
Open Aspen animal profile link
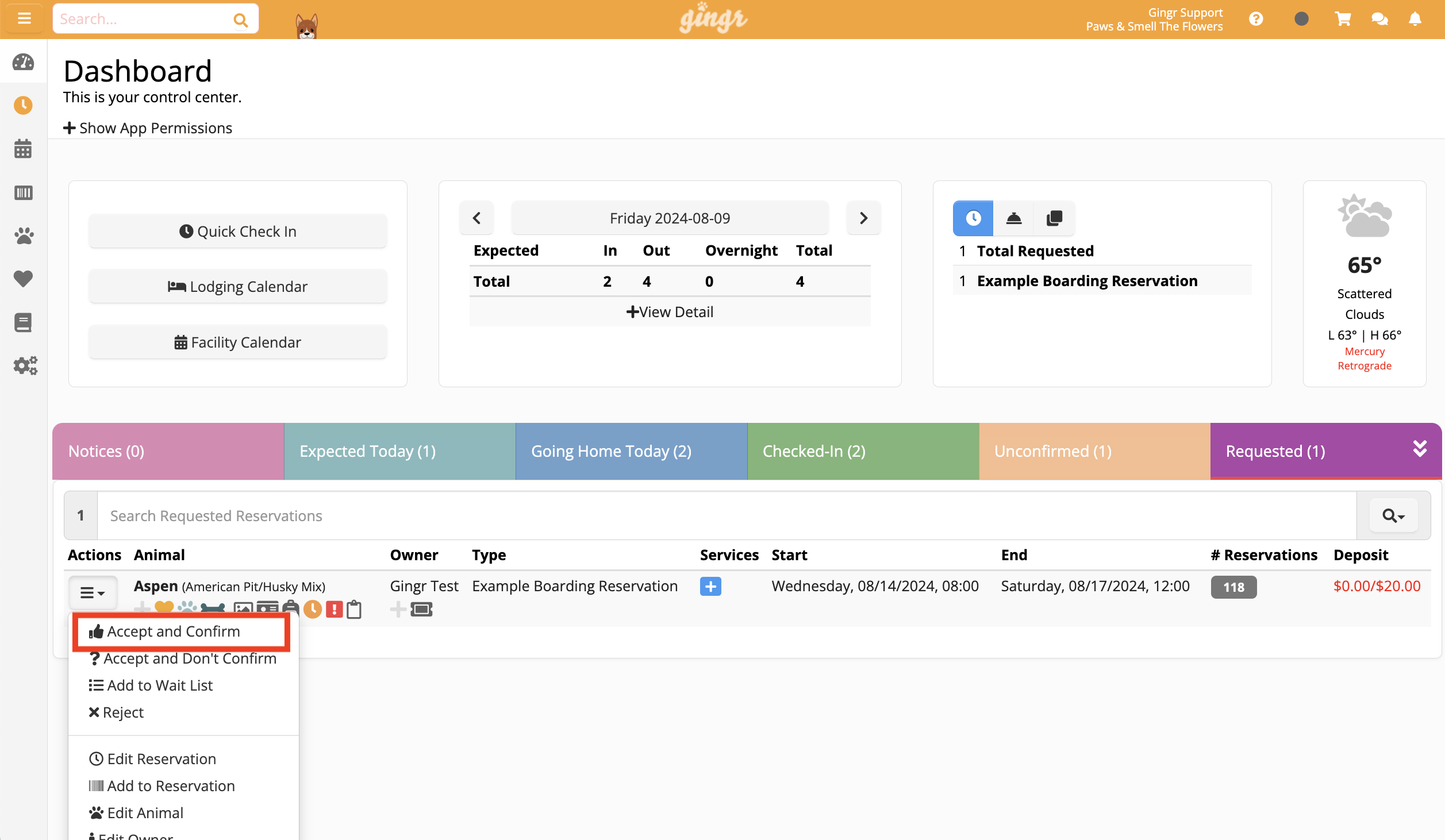click(x=156, y=586)
